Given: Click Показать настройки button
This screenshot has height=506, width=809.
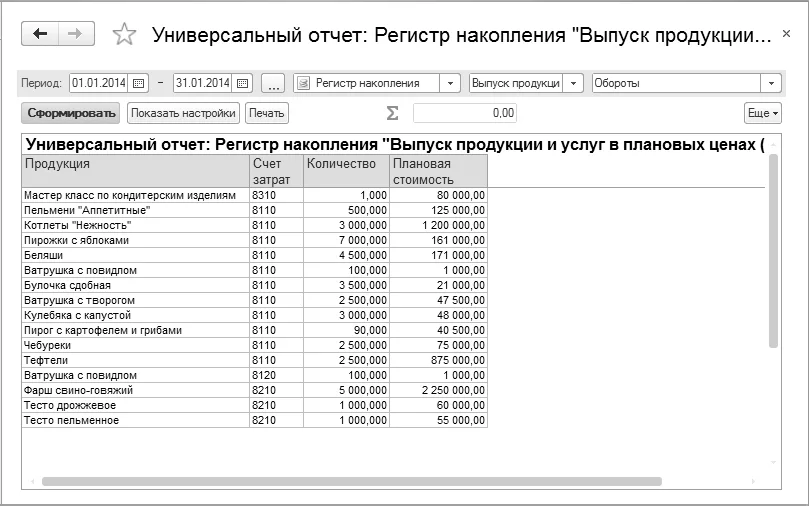Looking at the screenshot, I should [x=183, y=113].
